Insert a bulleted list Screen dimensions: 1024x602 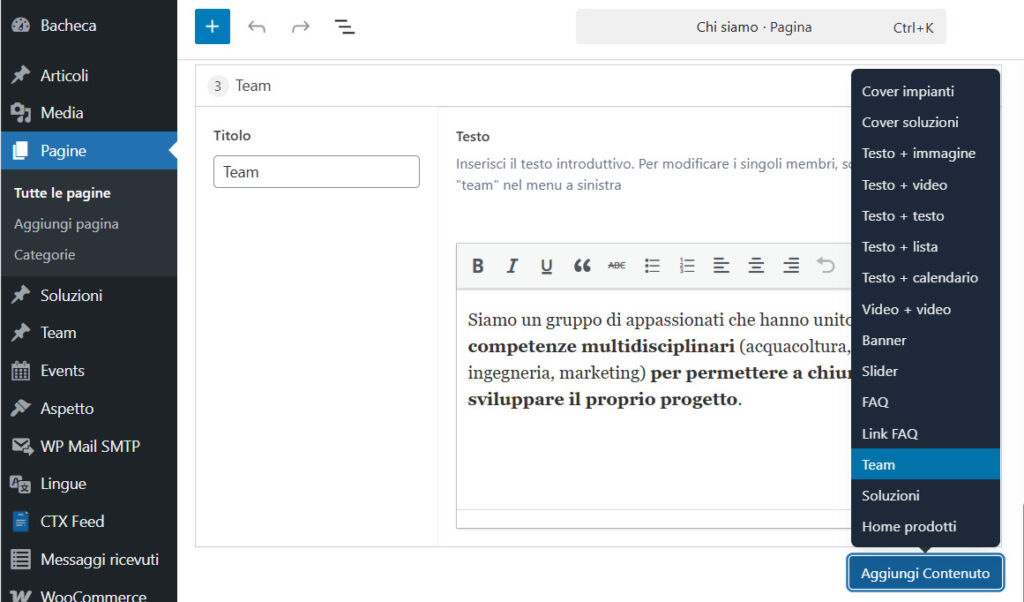(652, 265)
